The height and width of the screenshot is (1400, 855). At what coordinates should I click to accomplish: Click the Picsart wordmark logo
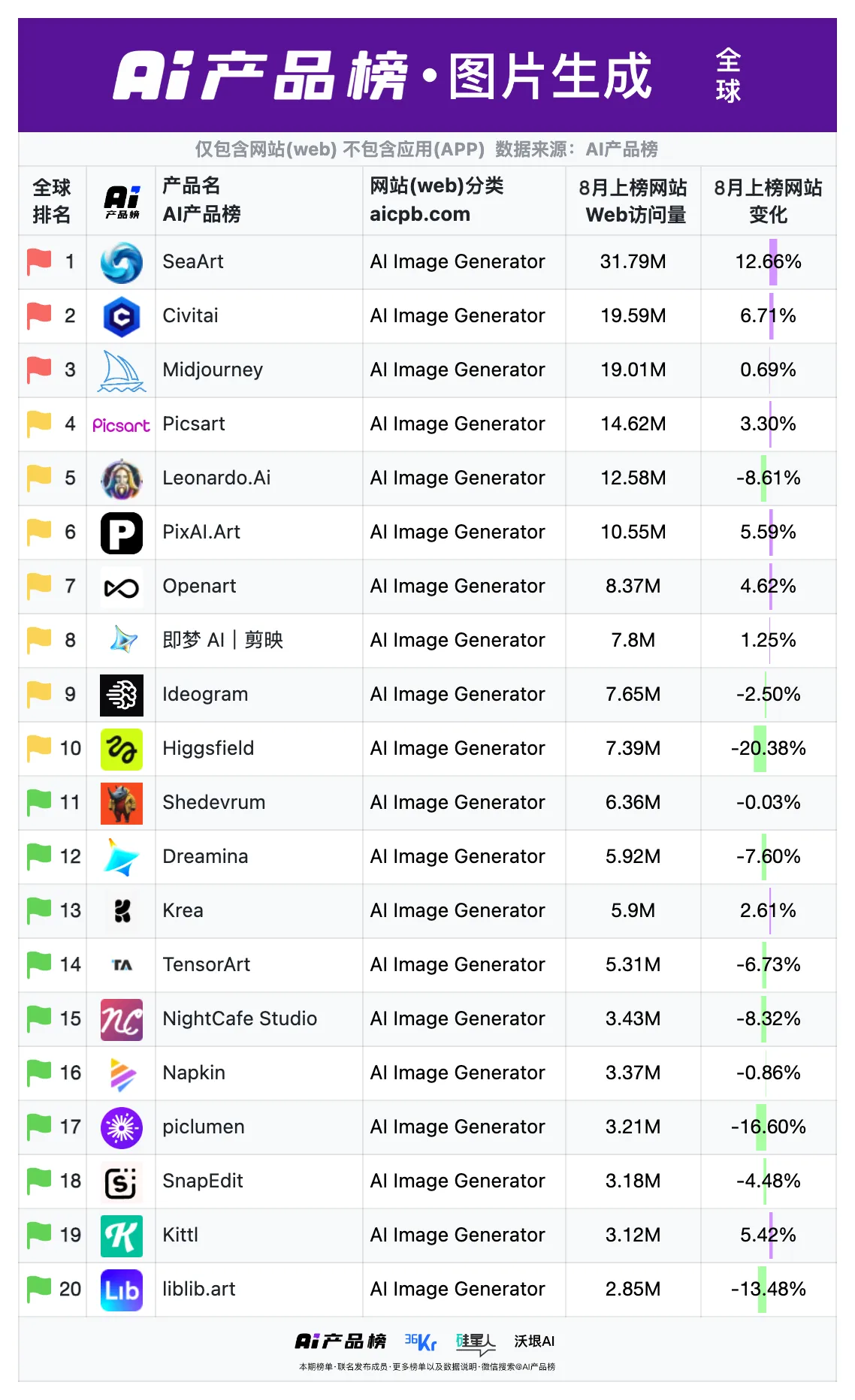point(121,426)
